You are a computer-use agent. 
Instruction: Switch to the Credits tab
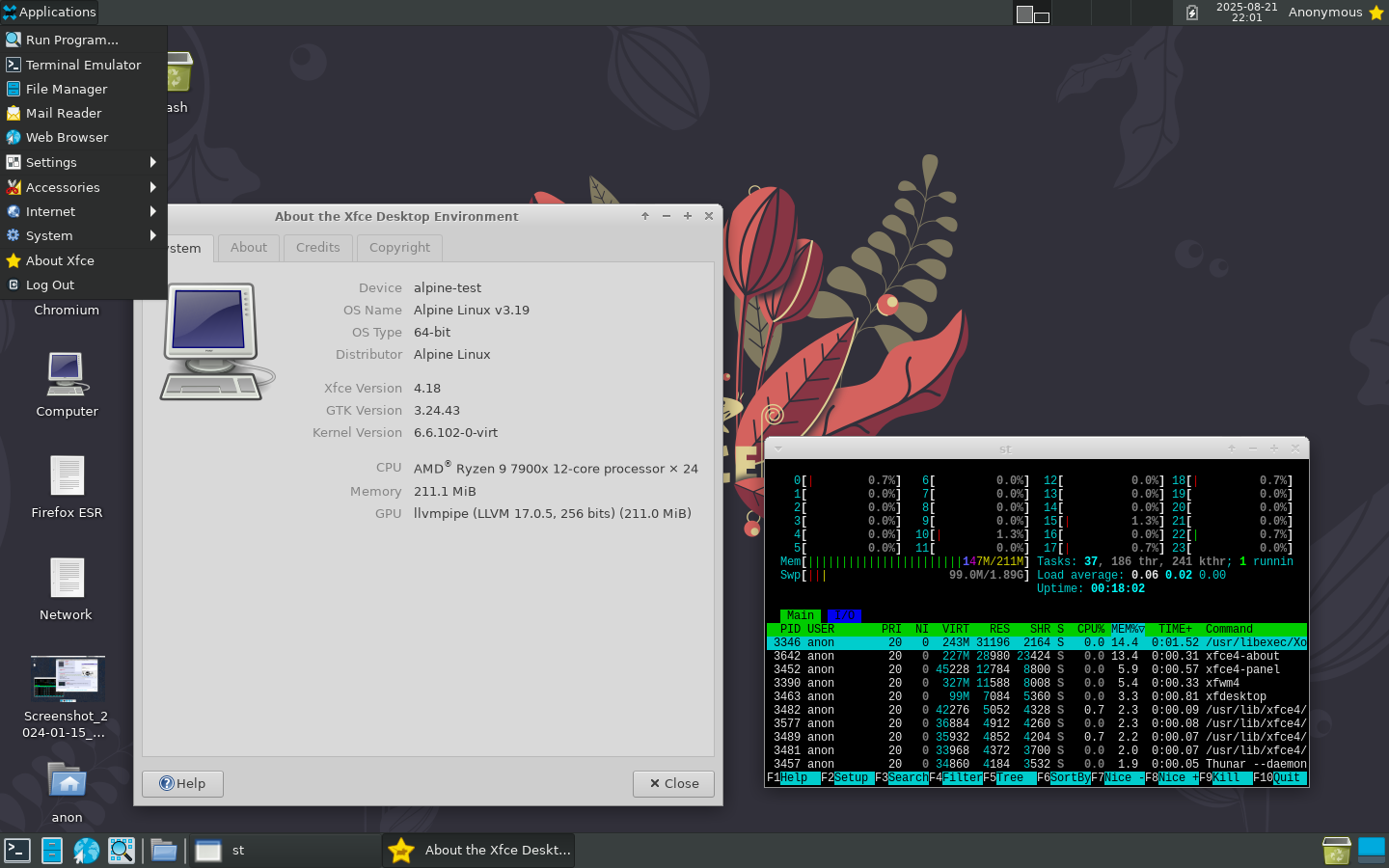point(317,248)
